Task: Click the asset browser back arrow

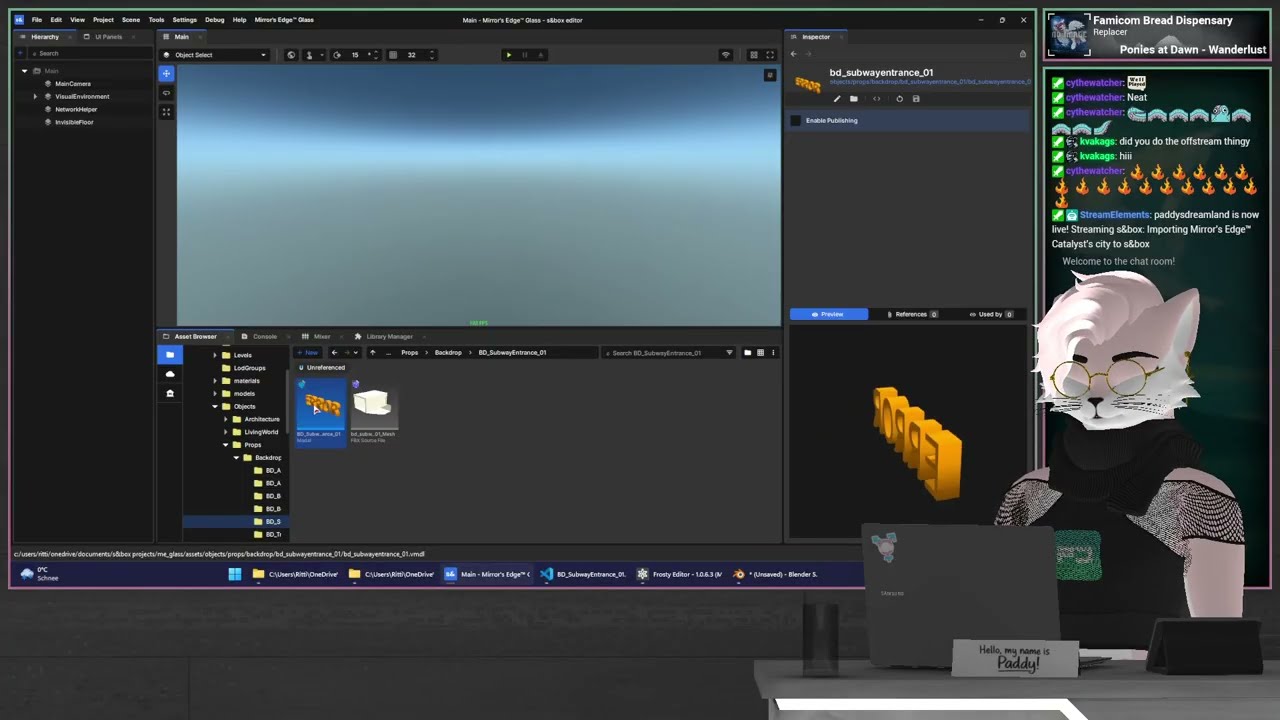Action: coord(335,353)
